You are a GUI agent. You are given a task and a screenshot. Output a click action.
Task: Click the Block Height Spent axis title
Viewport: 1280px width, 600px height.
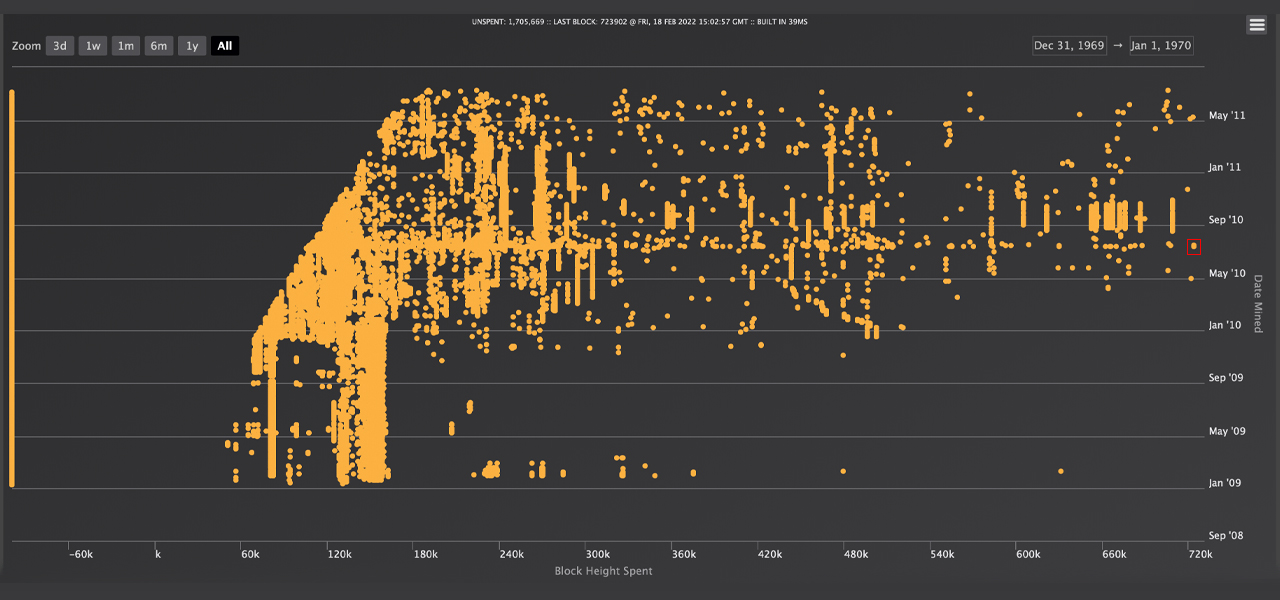[x=603, y=571]
